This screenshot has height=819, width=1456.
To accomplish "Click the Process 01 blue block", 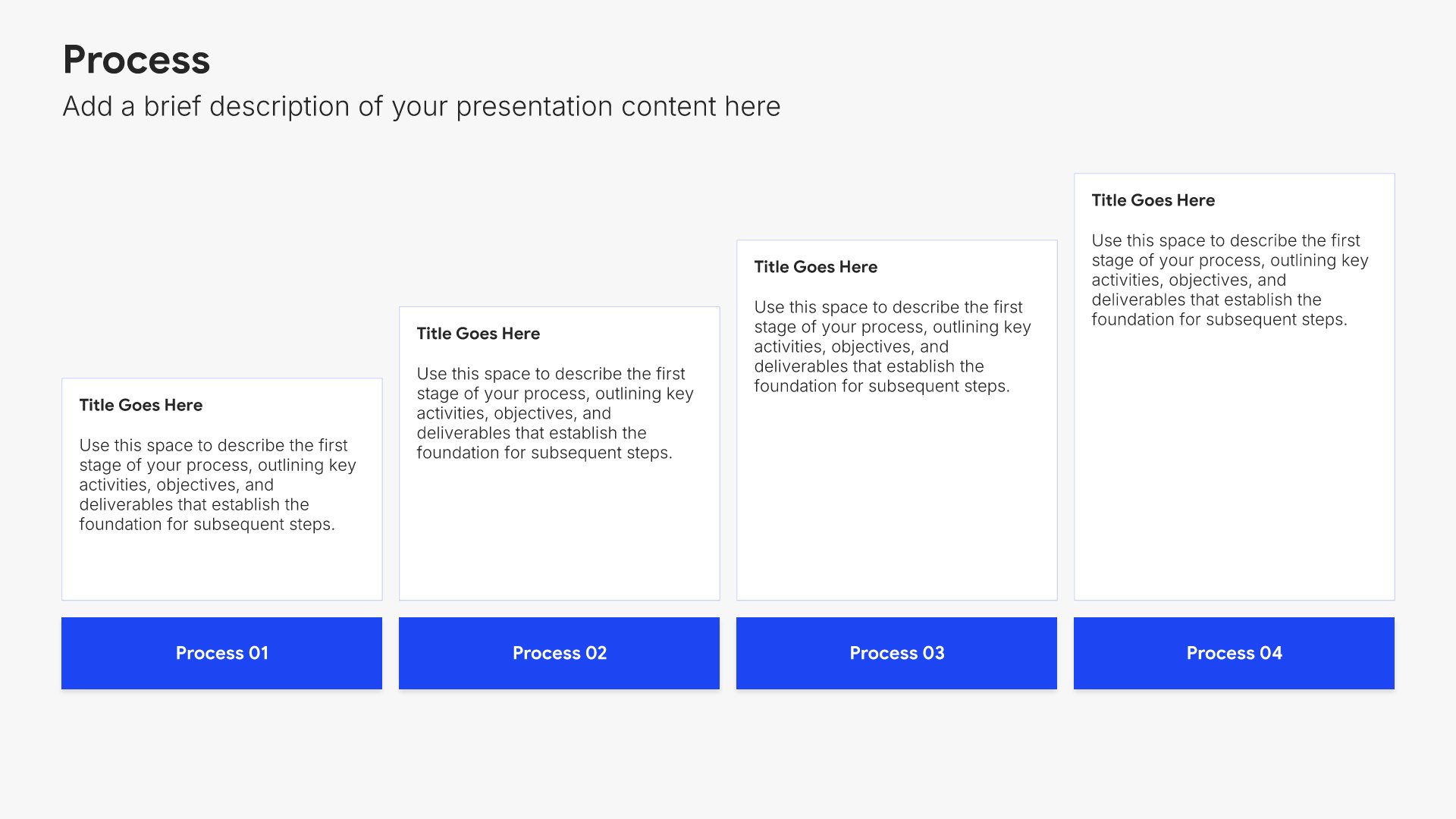I will [x=221, y=653].
